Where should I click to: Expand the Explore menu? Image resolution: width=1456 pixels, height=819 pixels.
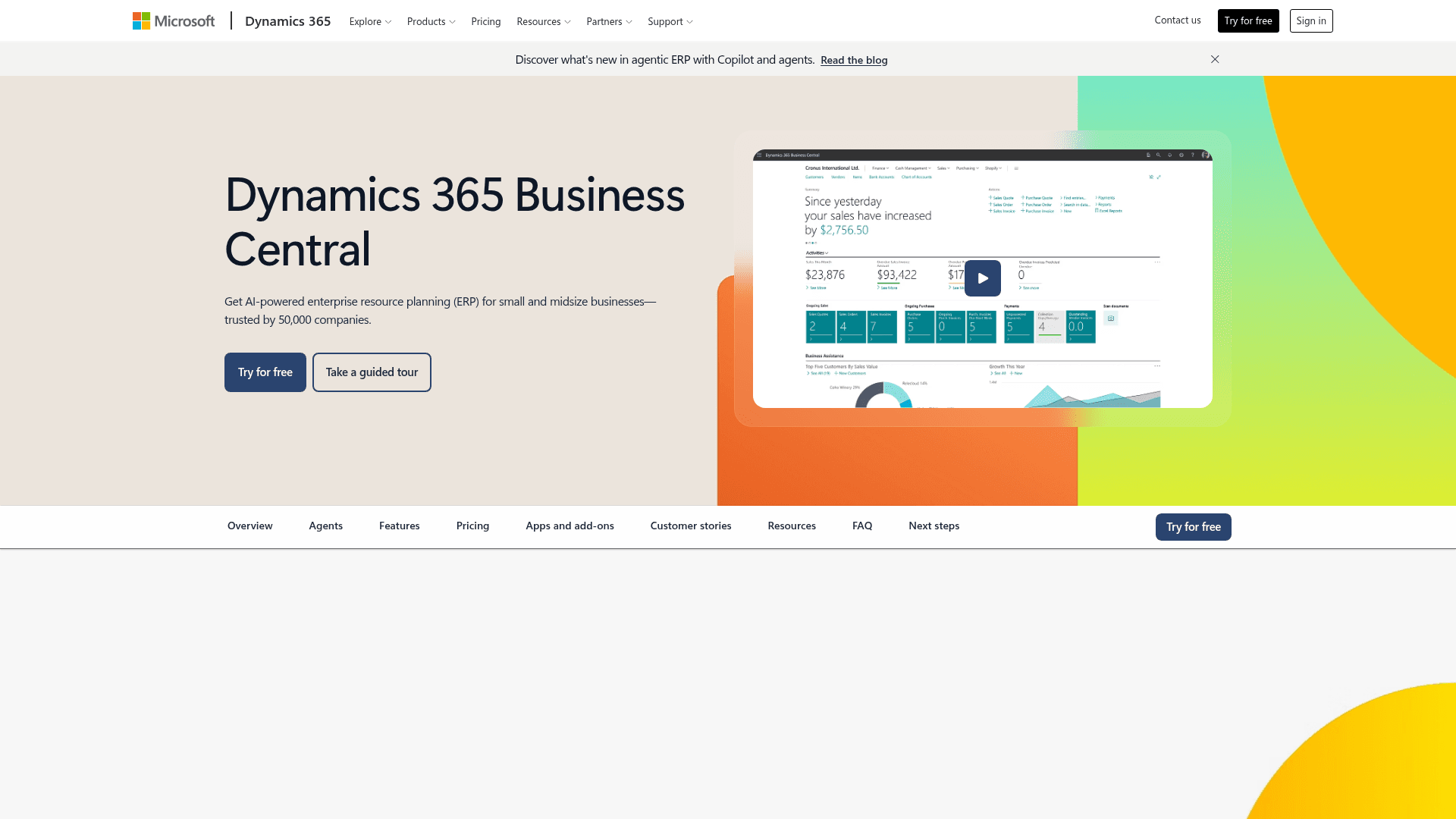pyautogui.click(x=370, y=21)
